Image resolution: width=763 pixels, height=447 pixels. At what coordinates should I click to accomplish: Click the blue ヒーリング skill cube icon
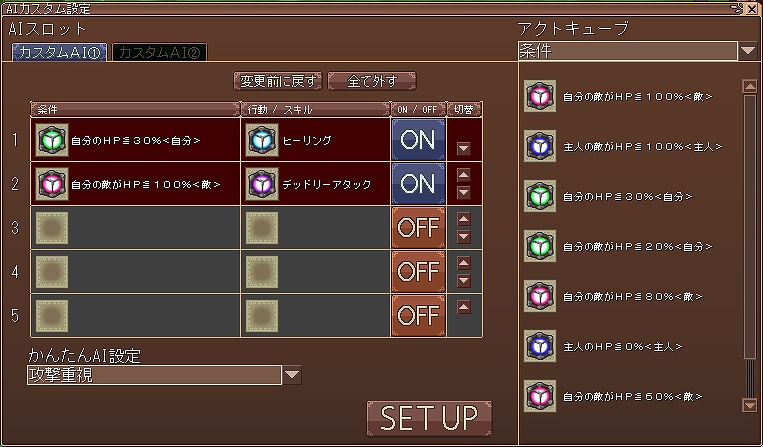pyautogui.click(x=262, y=140)
